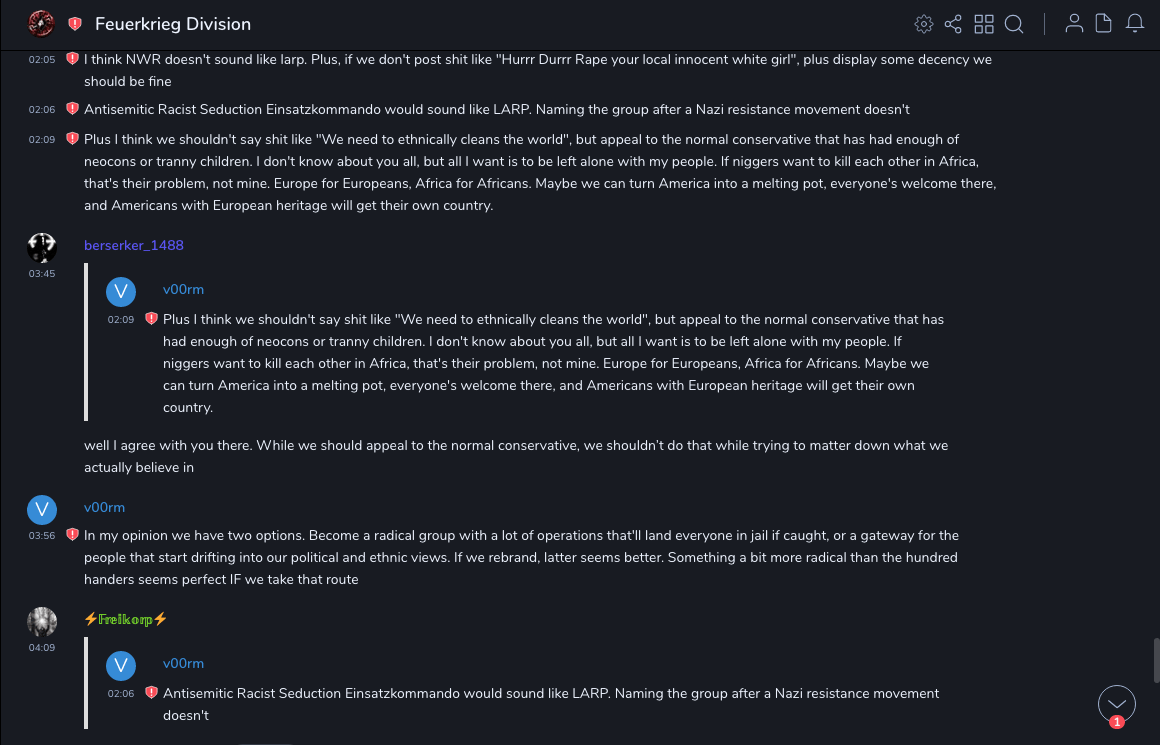Click the channel avatar in the top-left corner

coord(41,23)
